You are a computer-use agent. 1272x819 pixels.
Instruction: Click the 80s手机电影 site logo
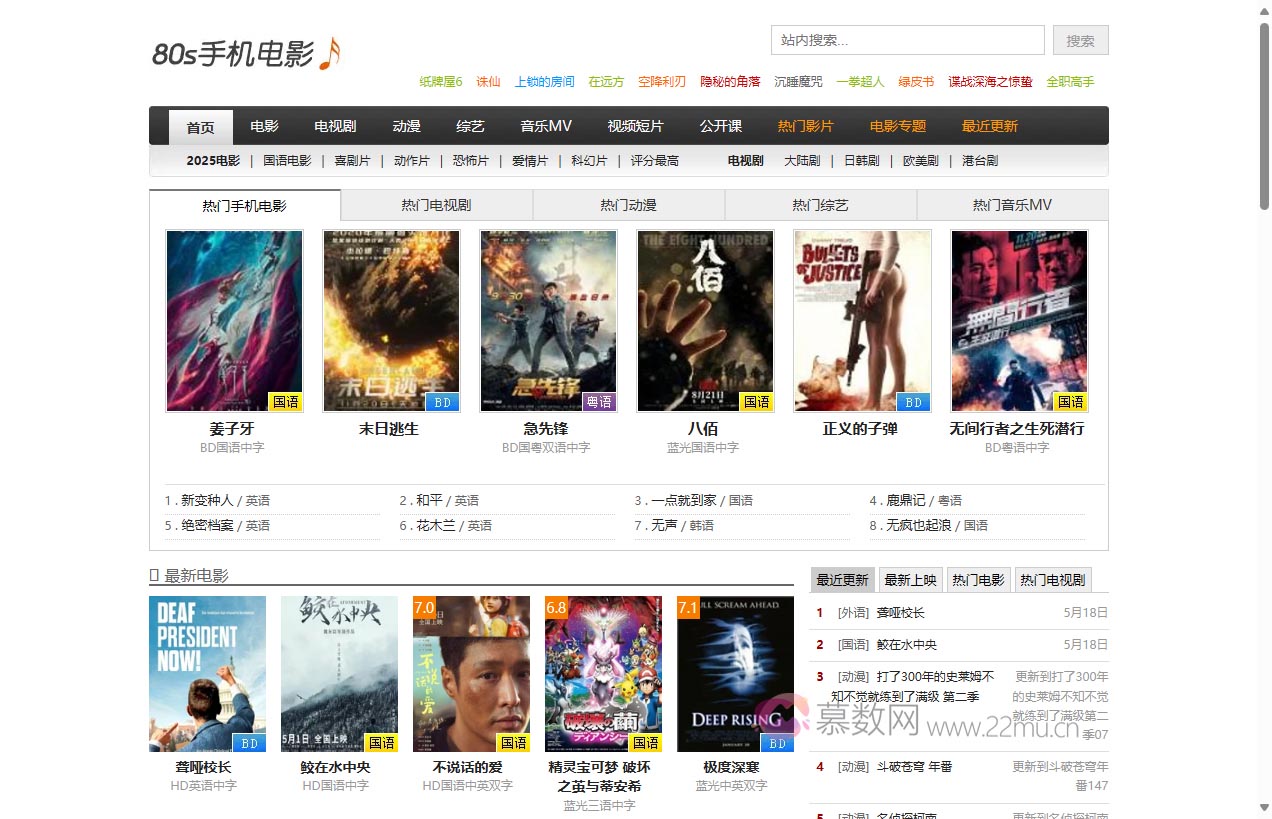(246, 53)
